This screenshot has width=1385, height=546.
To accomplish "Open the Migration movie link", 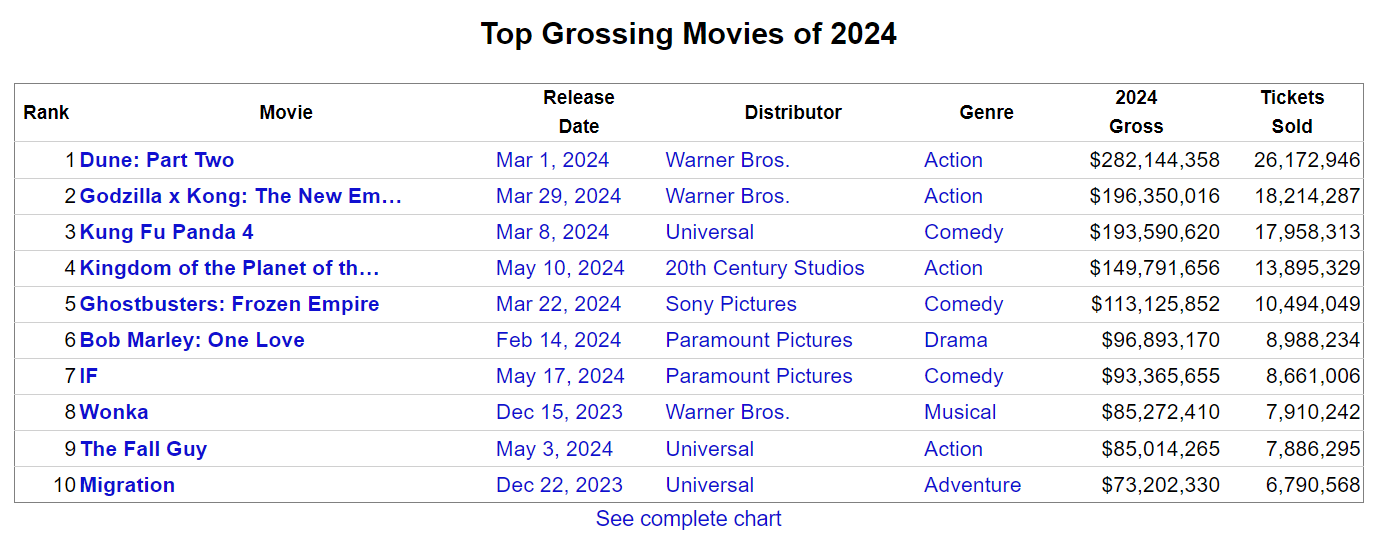I will (127, 485).
